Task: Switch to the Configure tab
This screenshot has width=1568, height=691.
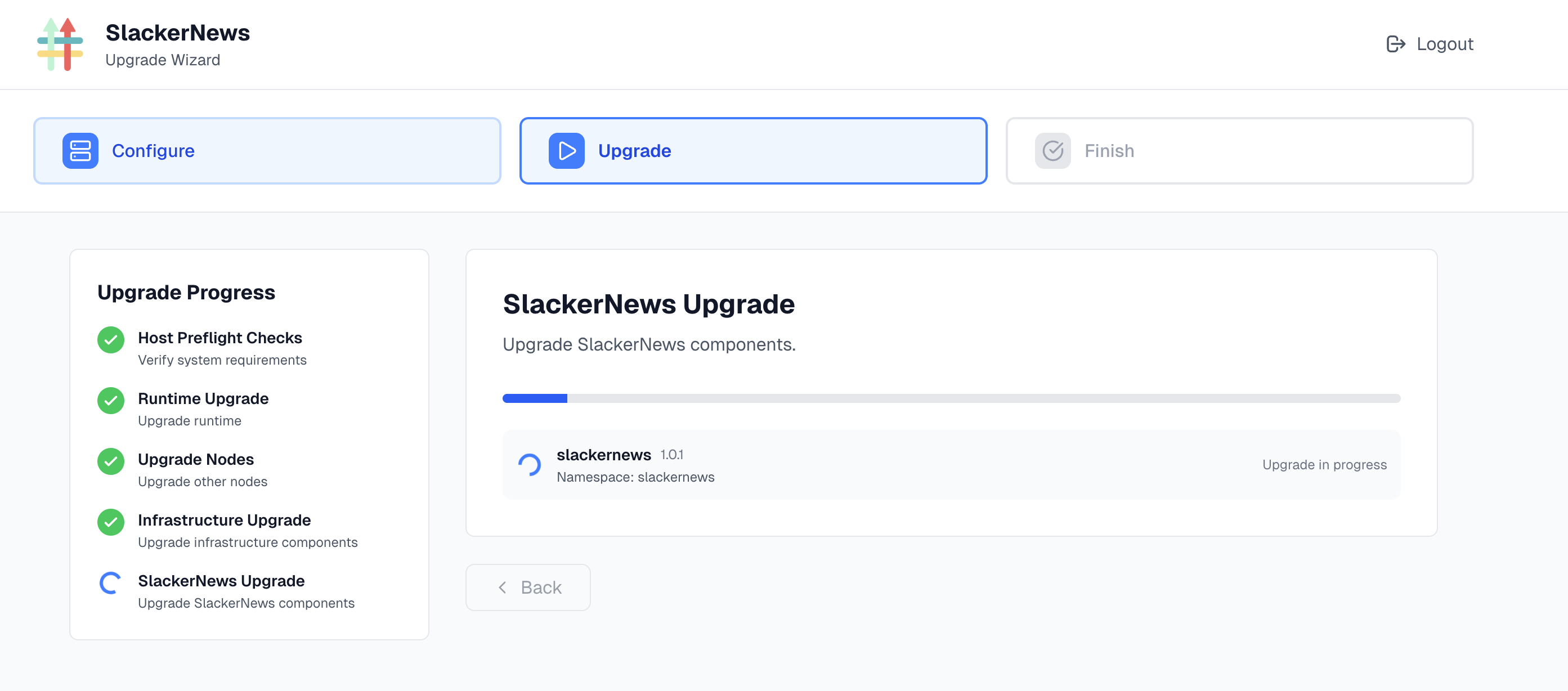Action: tap(267, 150)
